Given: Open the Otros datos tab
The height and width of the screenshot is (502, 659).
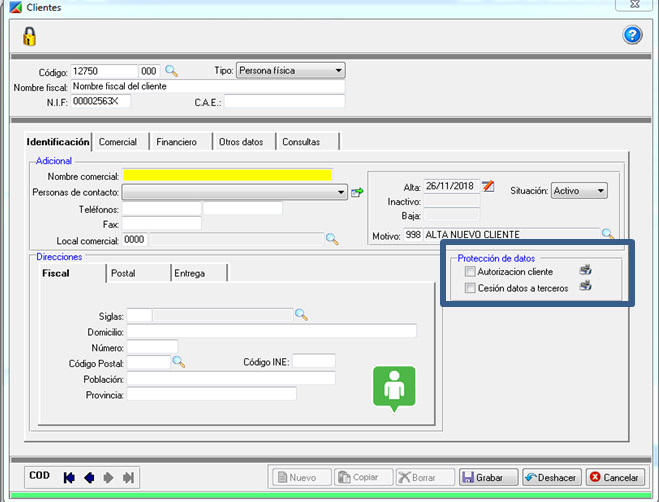Looking at the screenshot, I should click(241, 142).
